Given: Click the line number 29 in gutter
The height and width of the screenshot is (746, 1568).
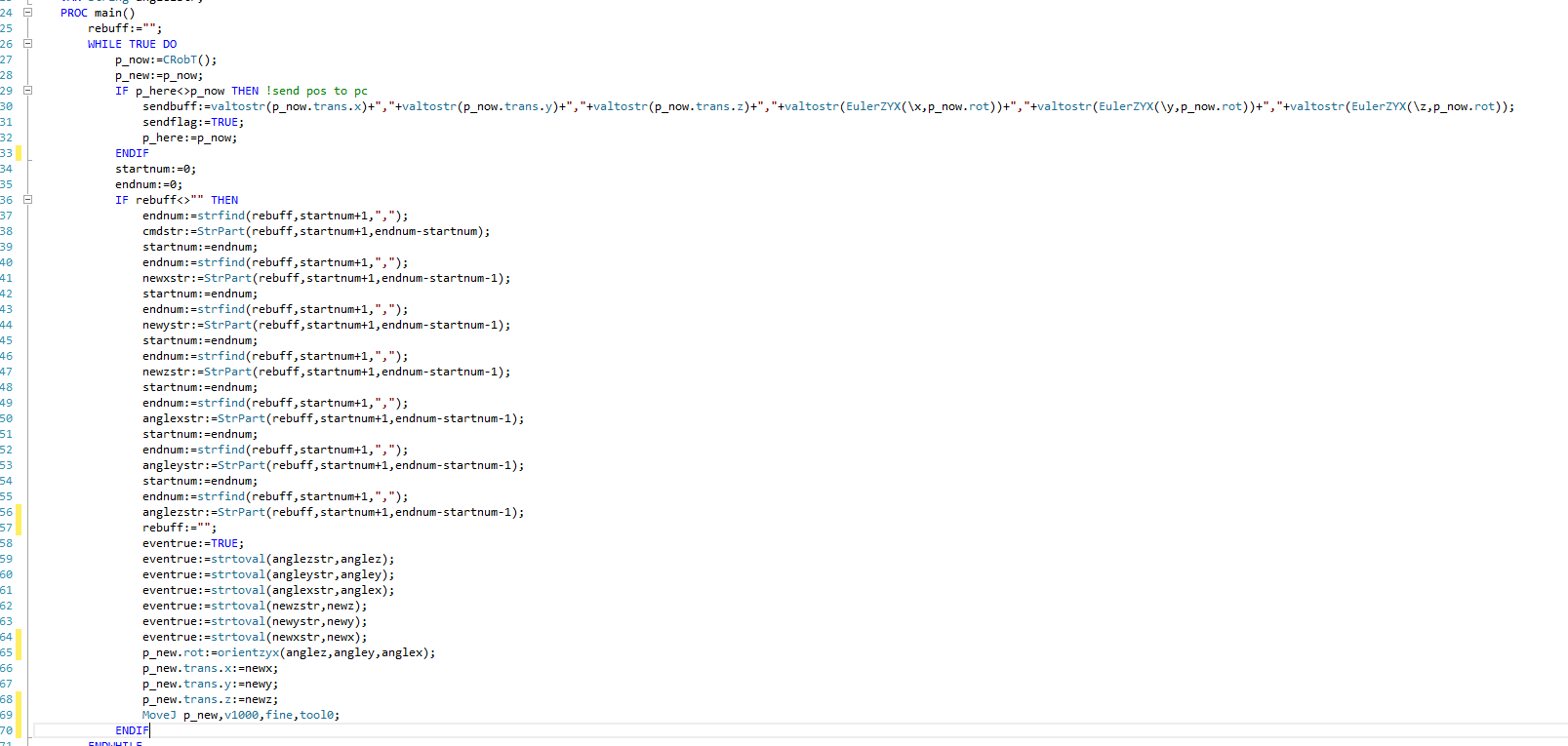Looking at the screenshot, I should click(x=6, y=91).
